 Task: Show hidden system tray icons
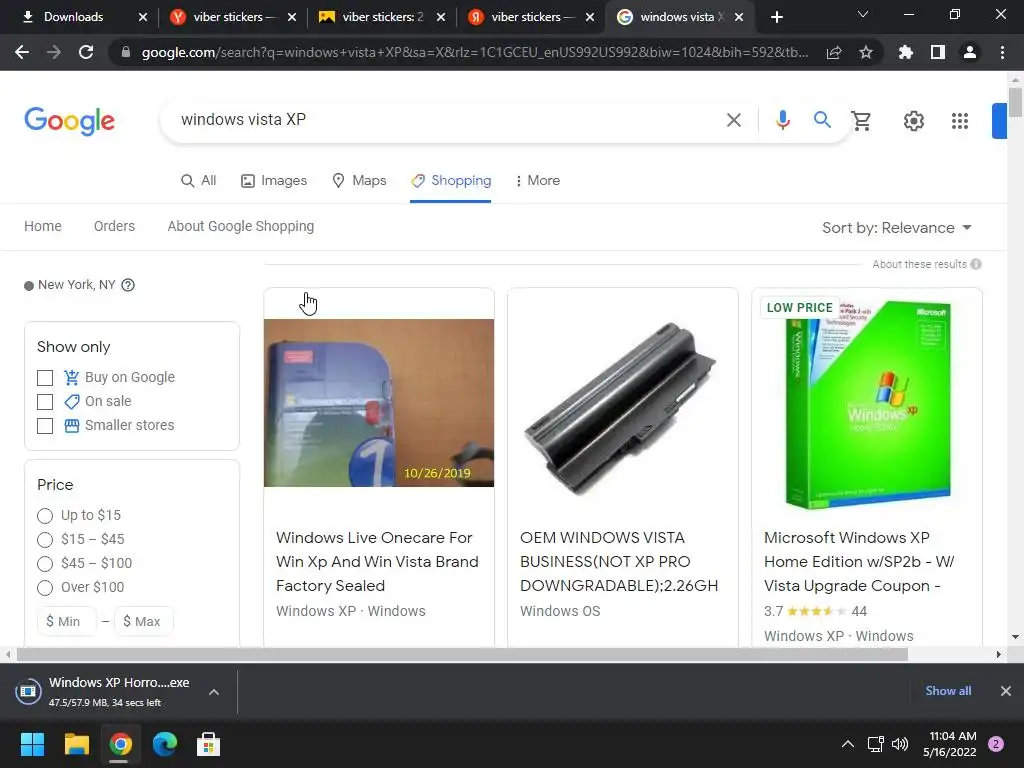click(848, 744)
